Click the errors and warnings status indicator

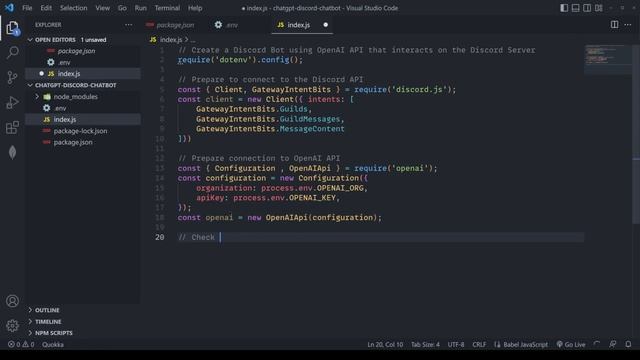(x=21, y=344)
